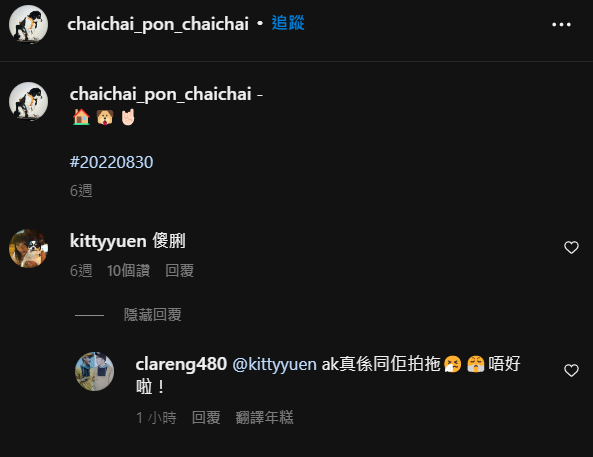Open the @kittyyuen mention link

click(x=274, y=364)
